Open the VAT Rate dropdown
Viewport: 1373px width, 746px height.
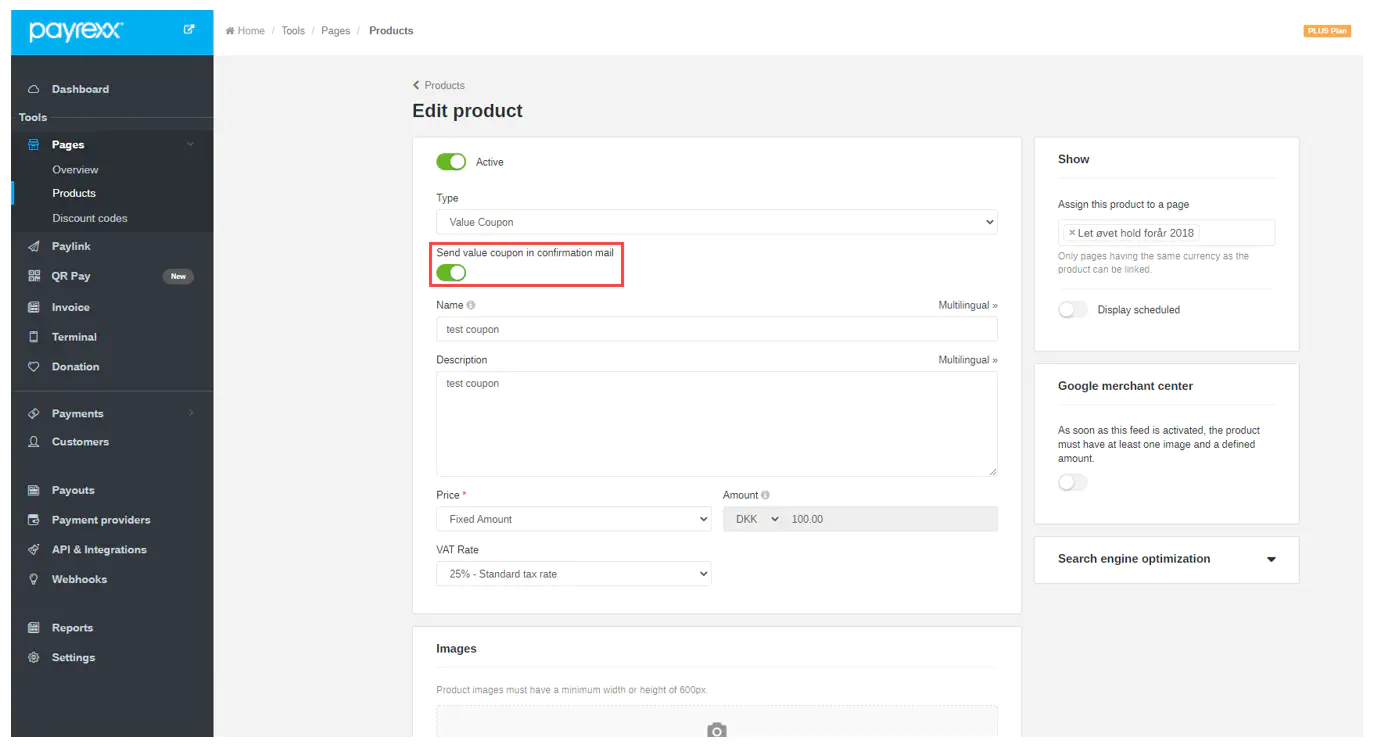coord(573,574)
